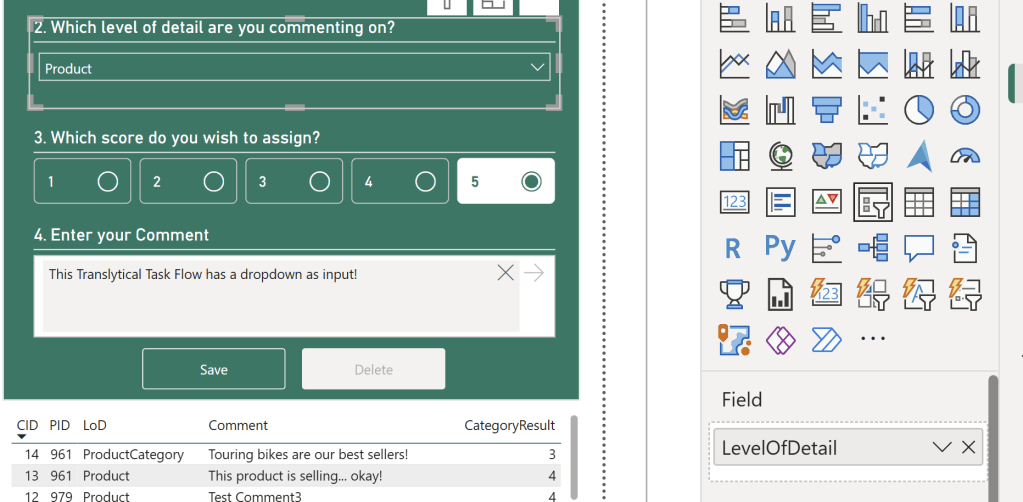Open the Product level of detail dropdown

point(294,68)
